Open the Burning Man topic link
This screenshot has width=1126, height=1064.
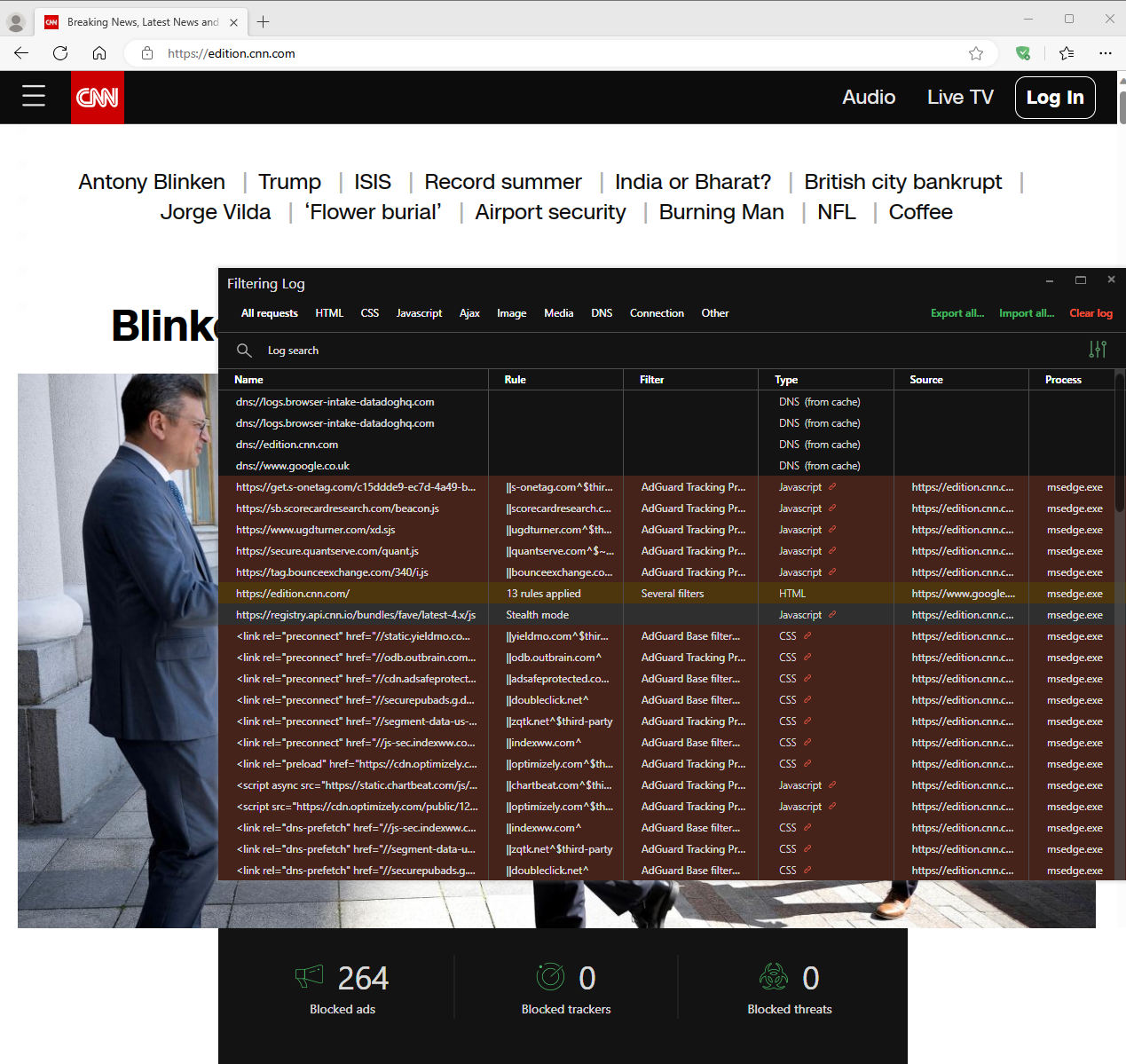click(x=721, y=212)
